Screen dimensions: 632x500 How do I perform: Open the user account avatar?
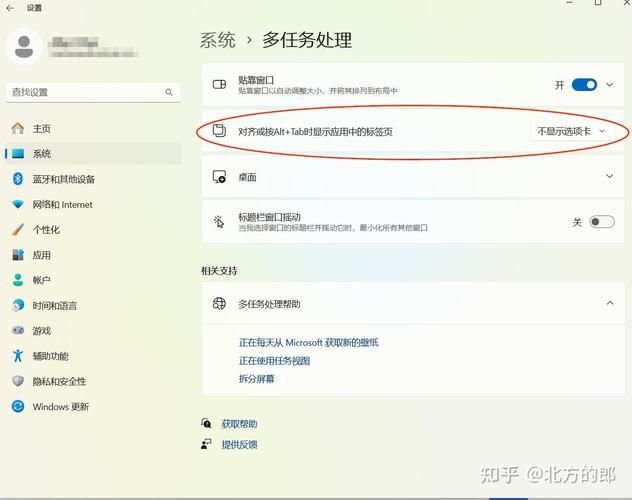pos(24,47)
